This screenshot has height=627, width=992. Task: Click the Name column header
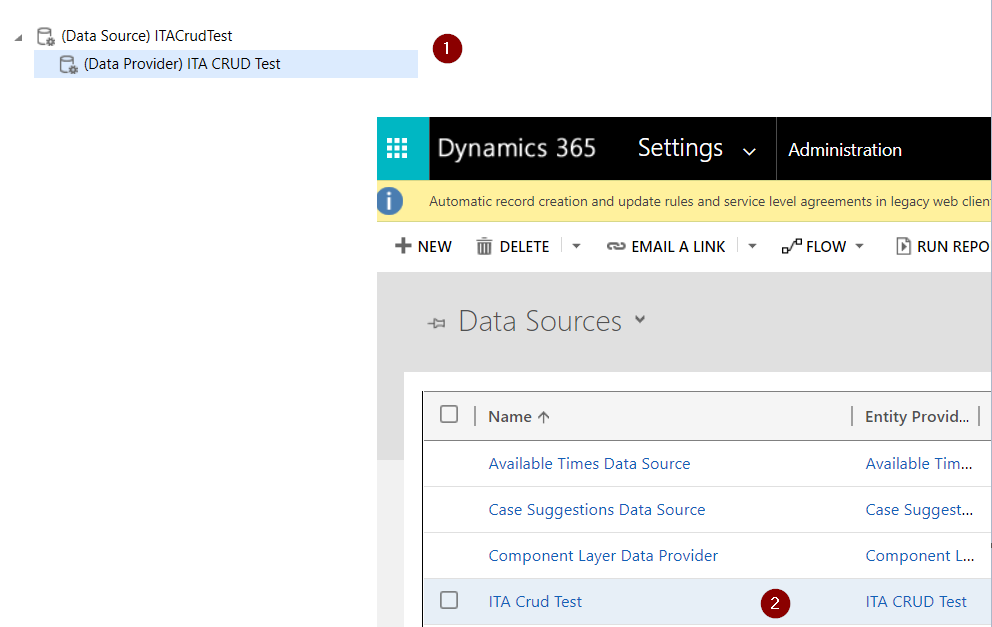510,417
